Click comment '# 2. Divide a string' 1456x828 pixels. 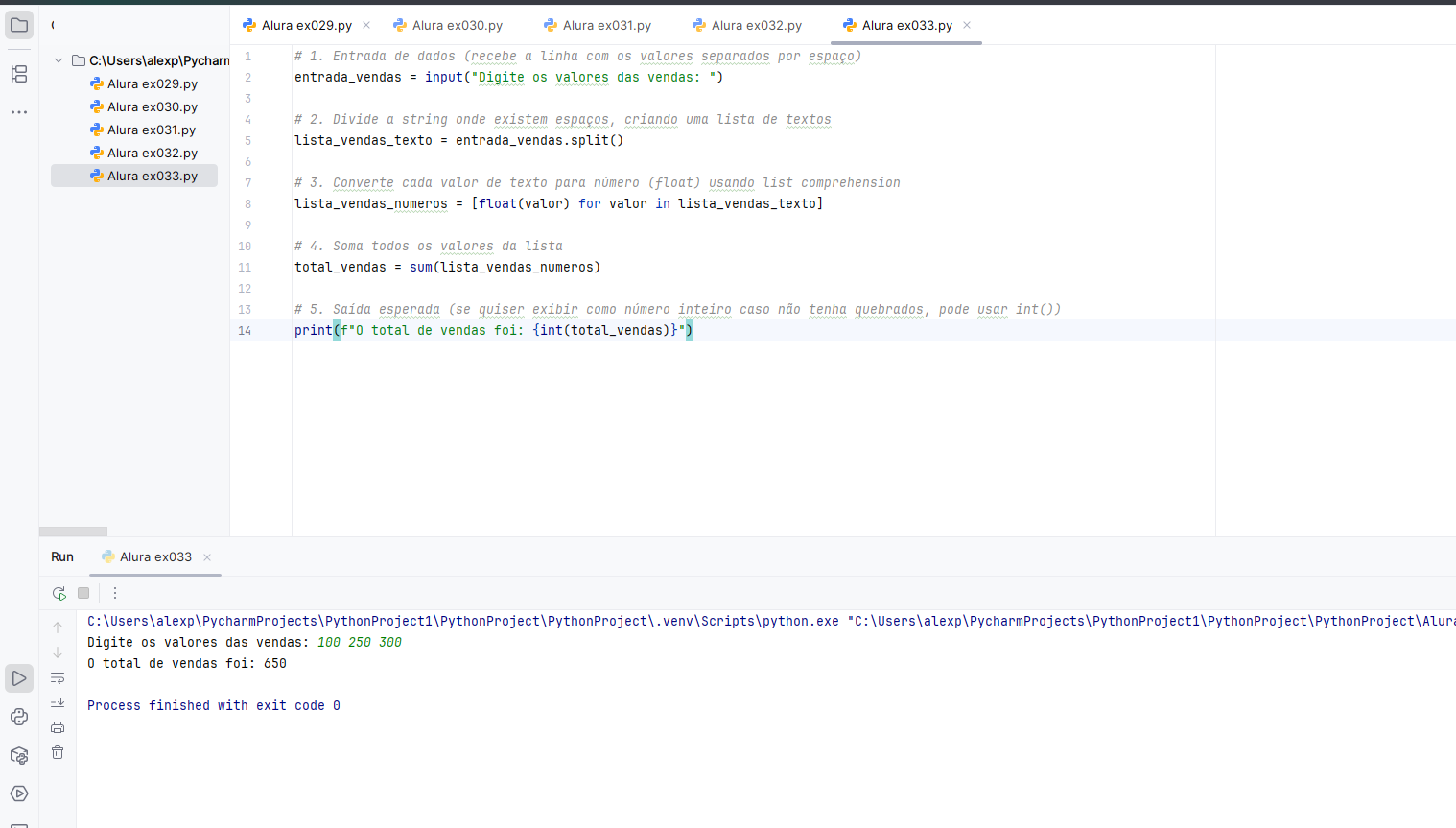pyautogui.click(x=562, y=119)
